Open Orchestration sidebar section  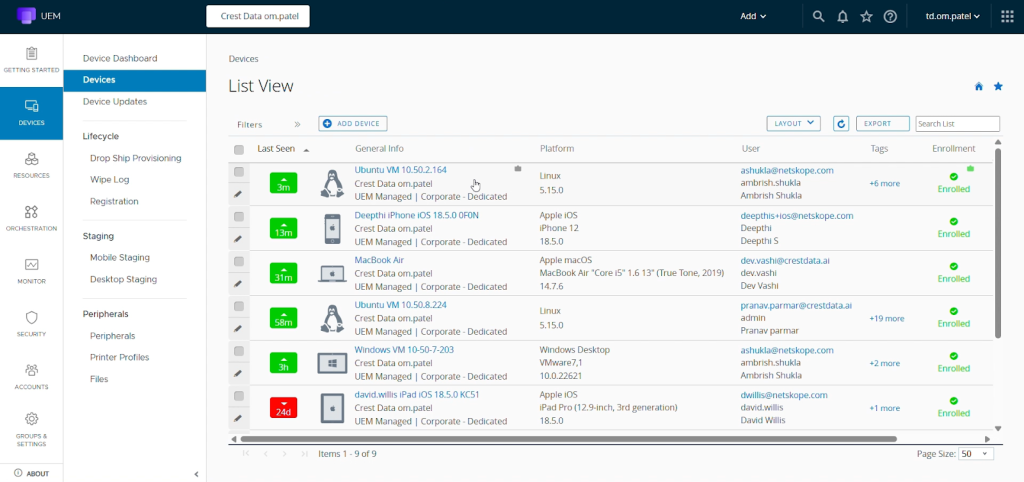(31, 219)
